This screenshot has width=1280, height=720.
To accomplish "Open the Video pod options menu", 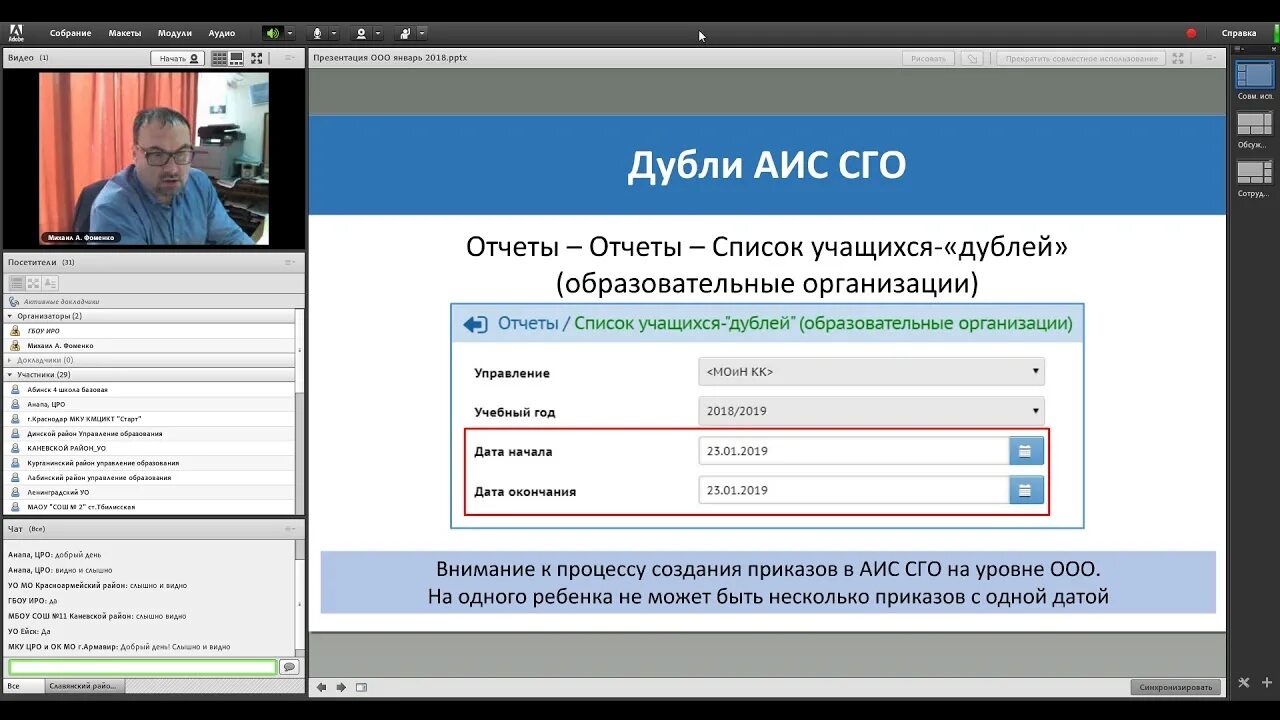I will [x=290, y=58].
